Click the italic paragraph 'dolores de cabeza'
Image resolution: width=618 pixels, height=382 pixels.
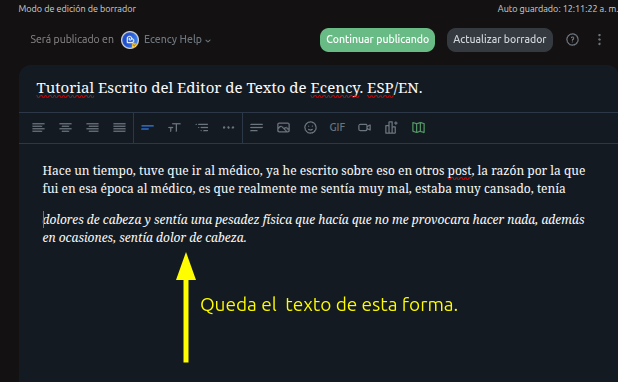pos(314,229)
